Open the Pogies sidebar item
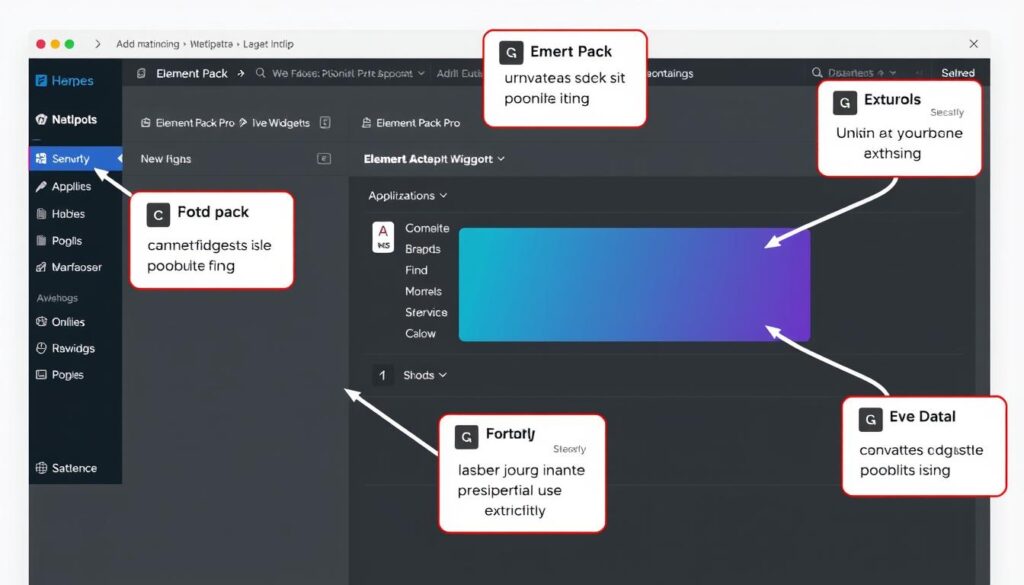Screen dimensions: 1024x585 (60, 375)
